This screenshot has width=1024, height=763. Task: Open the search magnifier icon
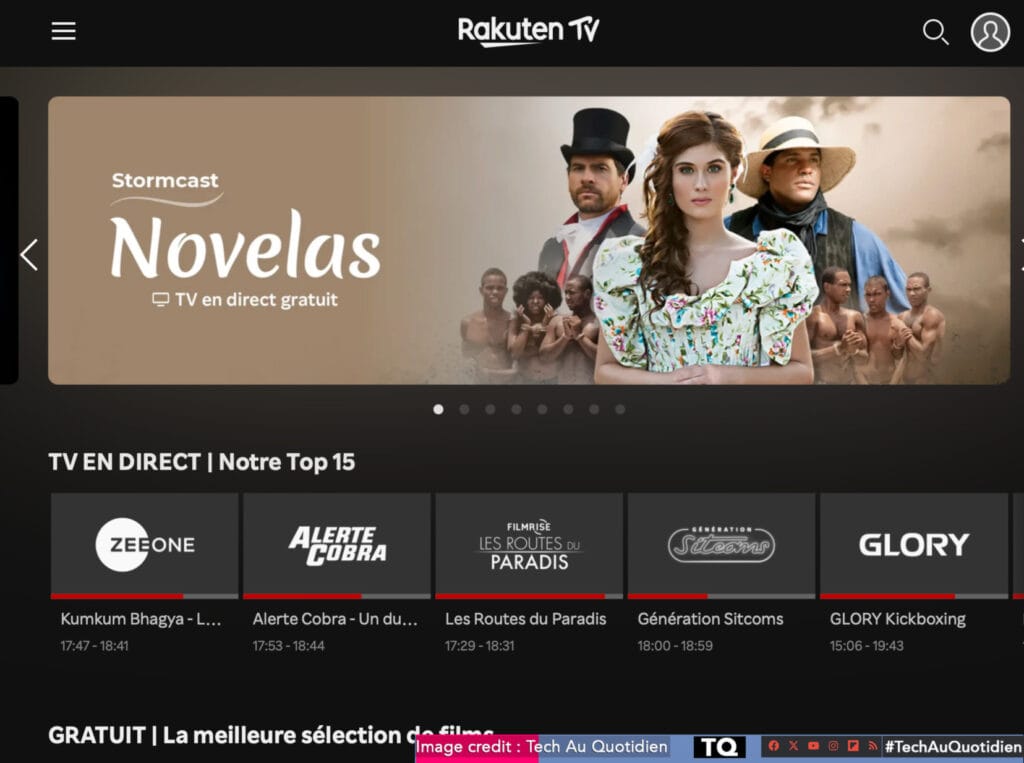(x=935, y=31)
